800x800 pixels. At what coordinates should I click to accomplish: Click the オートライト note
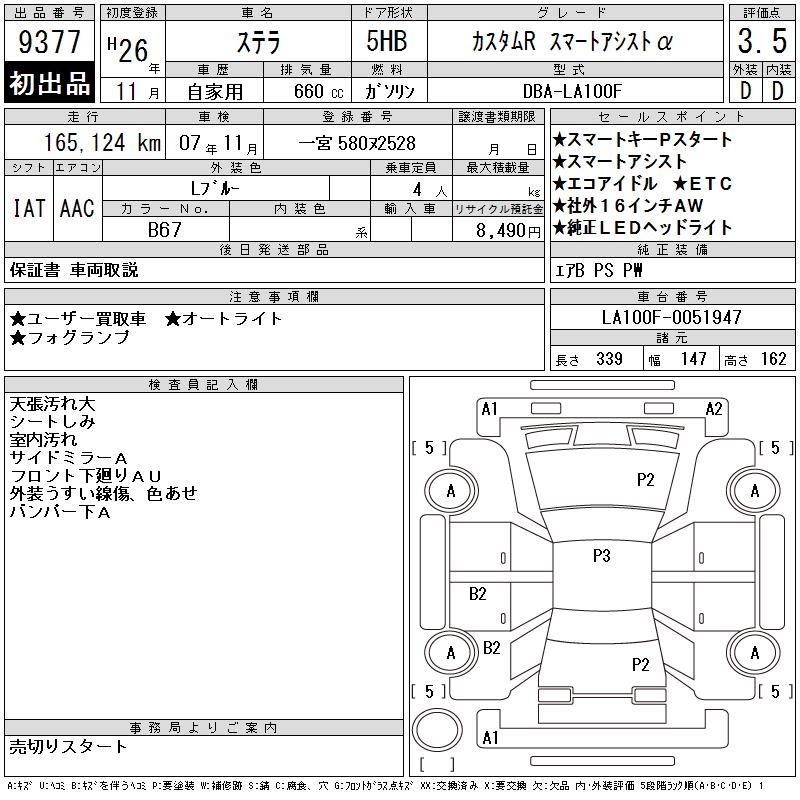[x=223, y=319]
